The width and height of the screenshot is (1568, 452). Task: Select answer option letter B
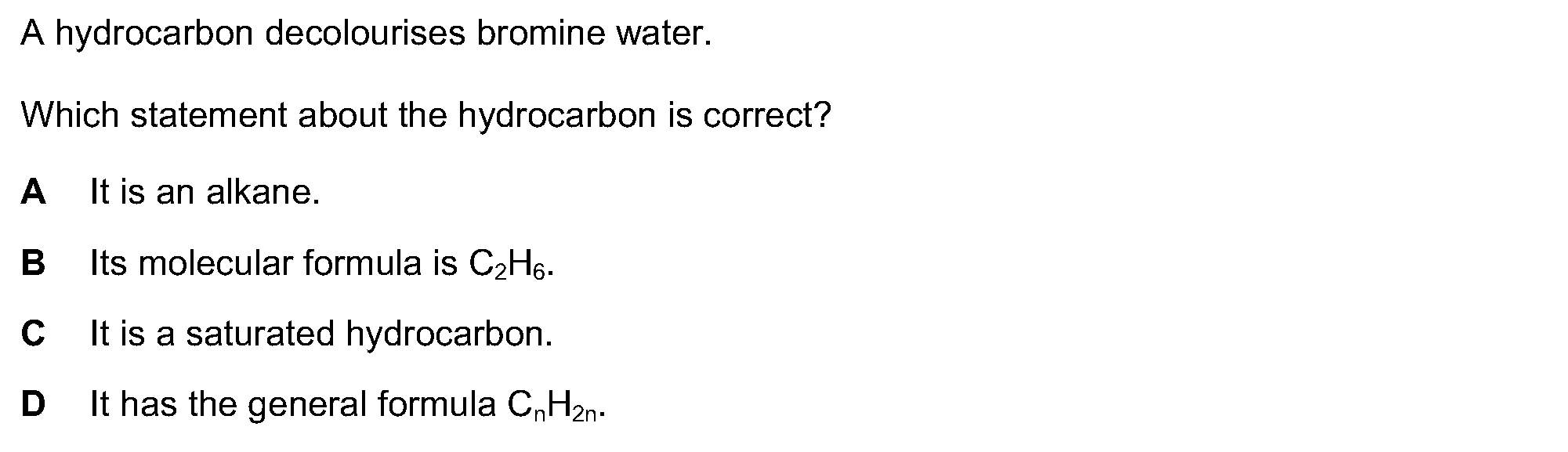click(x=33, y=262)
